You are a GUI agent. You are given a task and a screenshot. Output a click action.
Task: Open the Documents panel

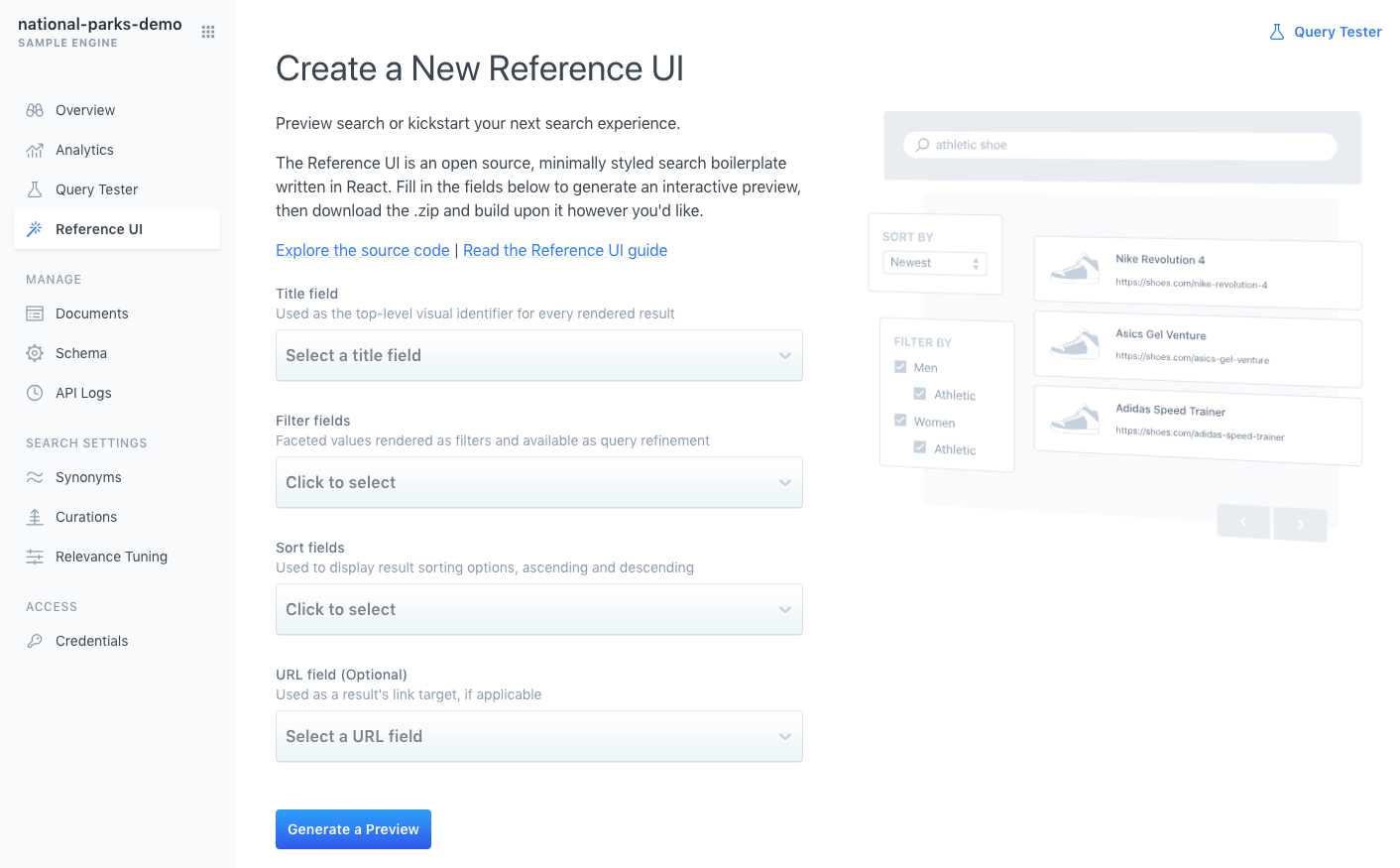tap(35, 312)
